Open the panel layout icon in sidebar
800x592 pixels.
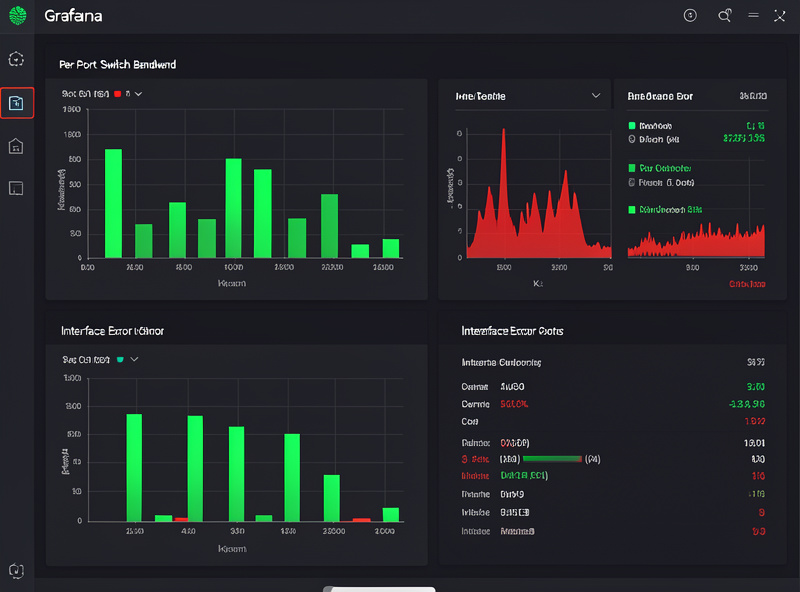pos(16,188)
